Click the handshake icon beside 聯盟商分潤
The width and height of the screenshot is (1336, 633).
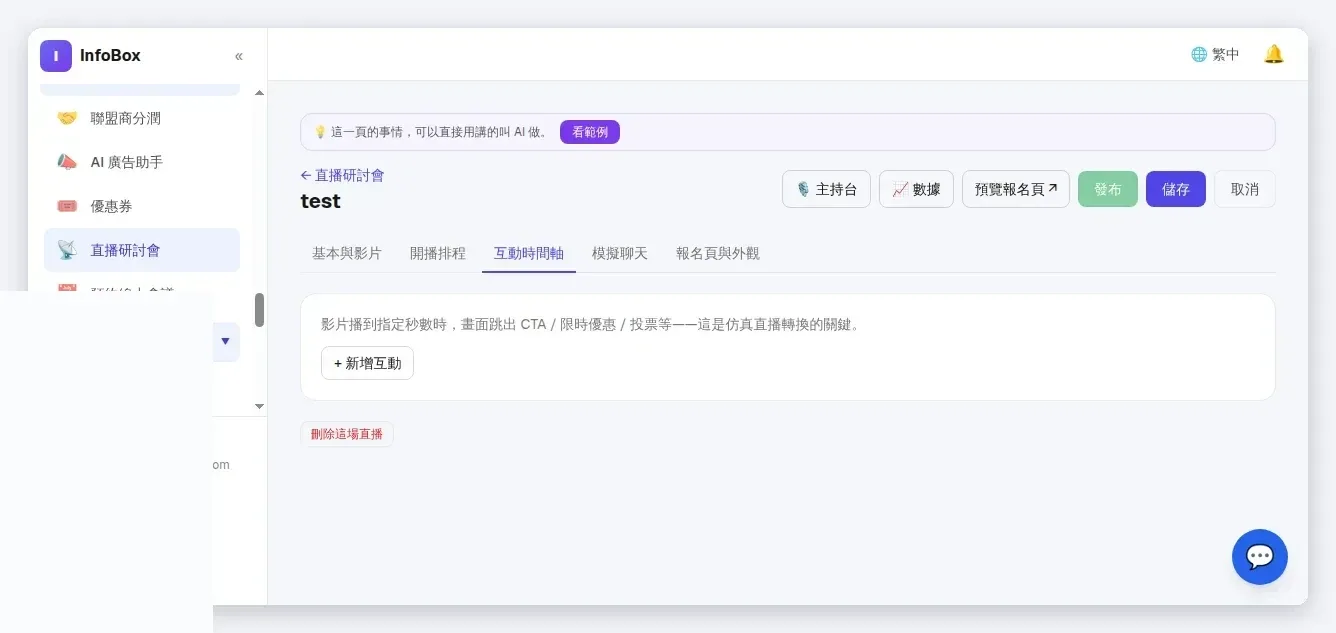(x=67, y=118)
